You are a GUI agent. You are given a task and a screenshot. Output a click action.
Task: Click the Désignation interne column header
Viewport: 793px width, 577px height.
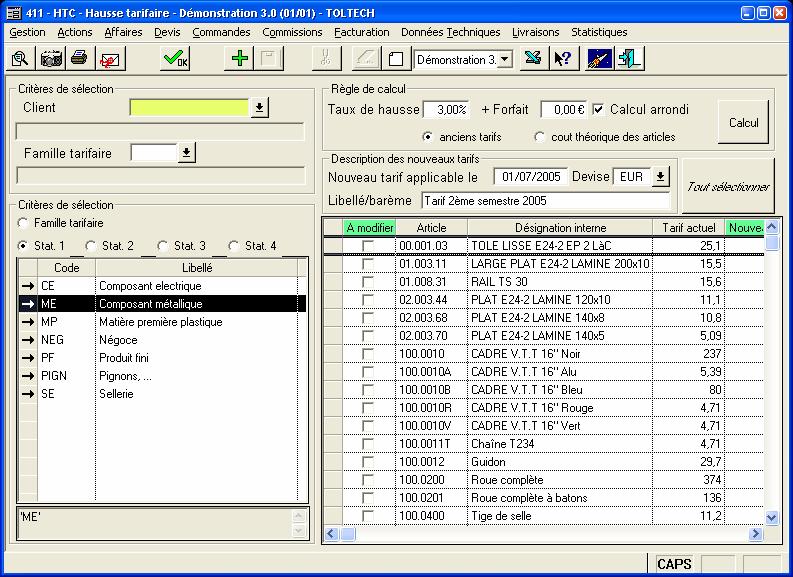pos(560,228)
